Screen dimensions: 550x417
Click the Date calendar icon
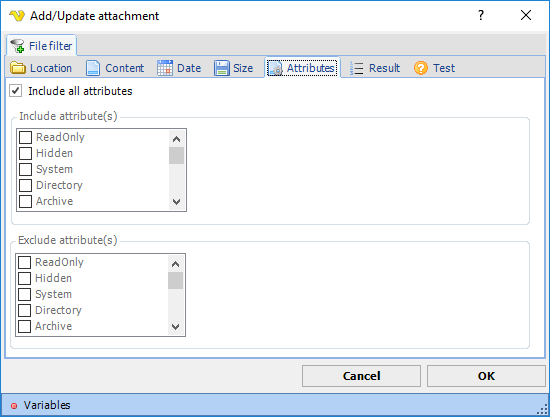pos(165,68)
